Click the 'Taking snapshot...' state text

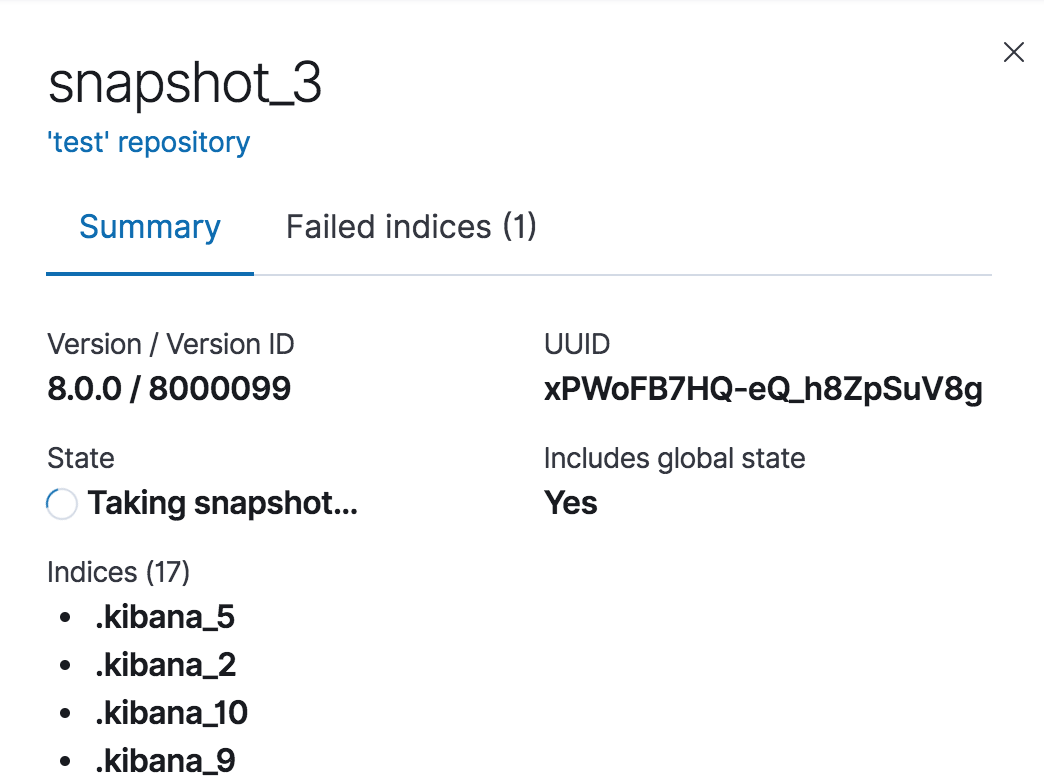click(222, 503)
